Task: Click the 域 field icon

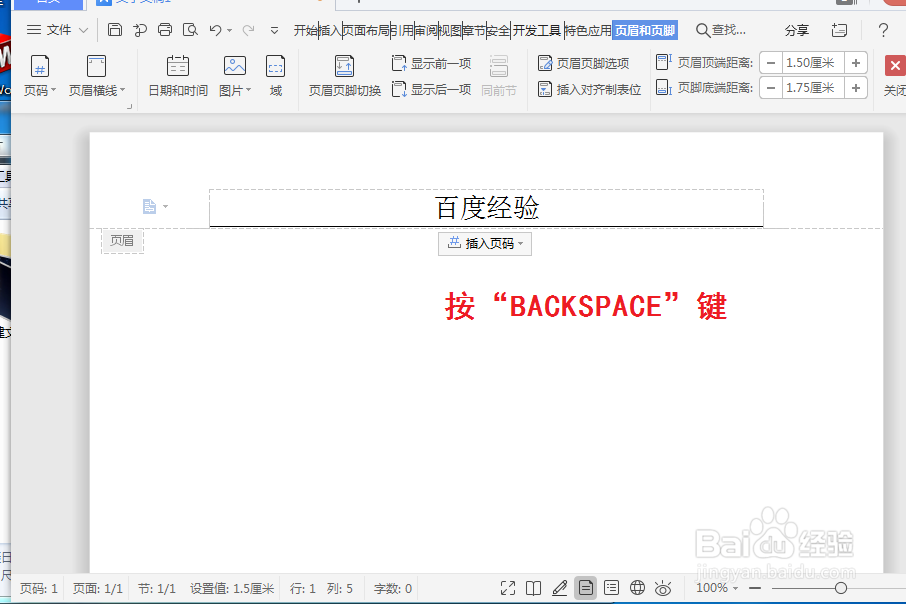Action: point(276,66)
